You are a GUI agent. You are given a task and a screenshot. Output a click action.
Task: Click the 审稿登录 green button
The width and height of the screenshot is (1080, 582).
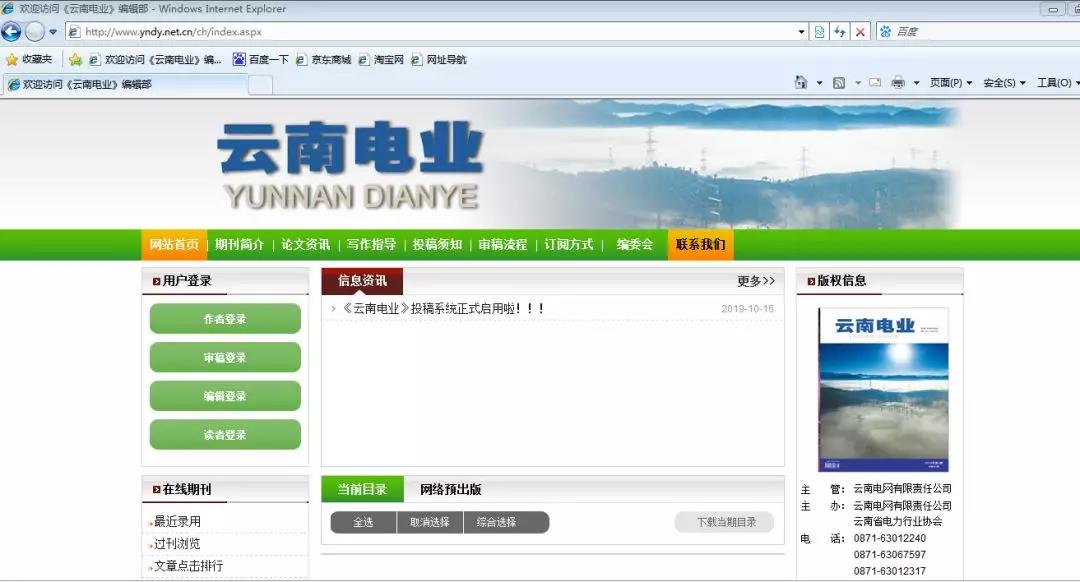[x=225, y=357]
